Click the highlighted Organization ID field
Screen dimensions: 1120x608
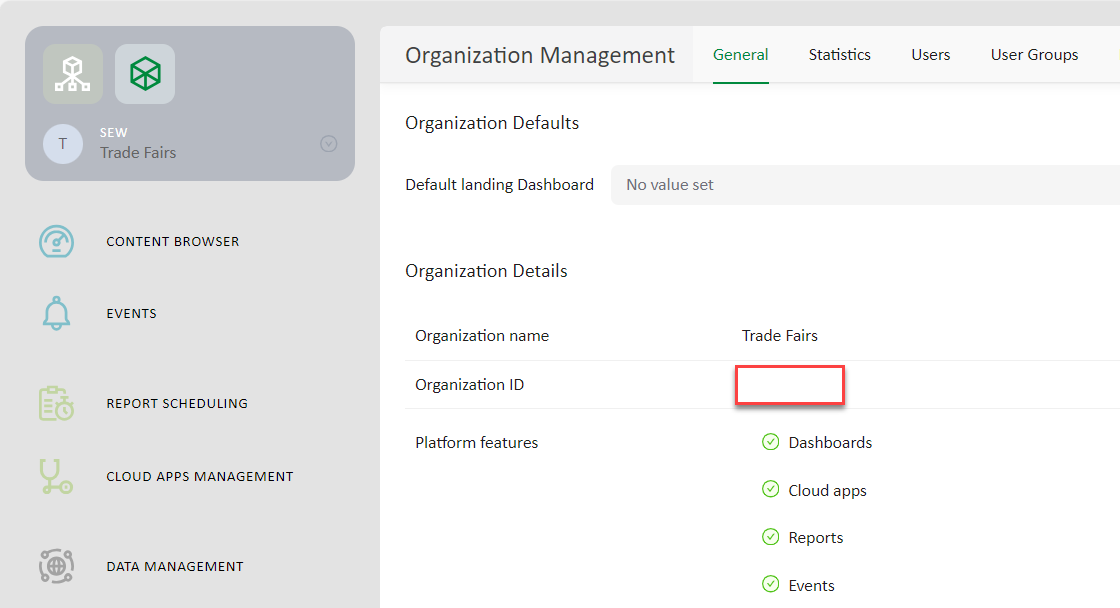pyautogui.click(x=790, y=385)
